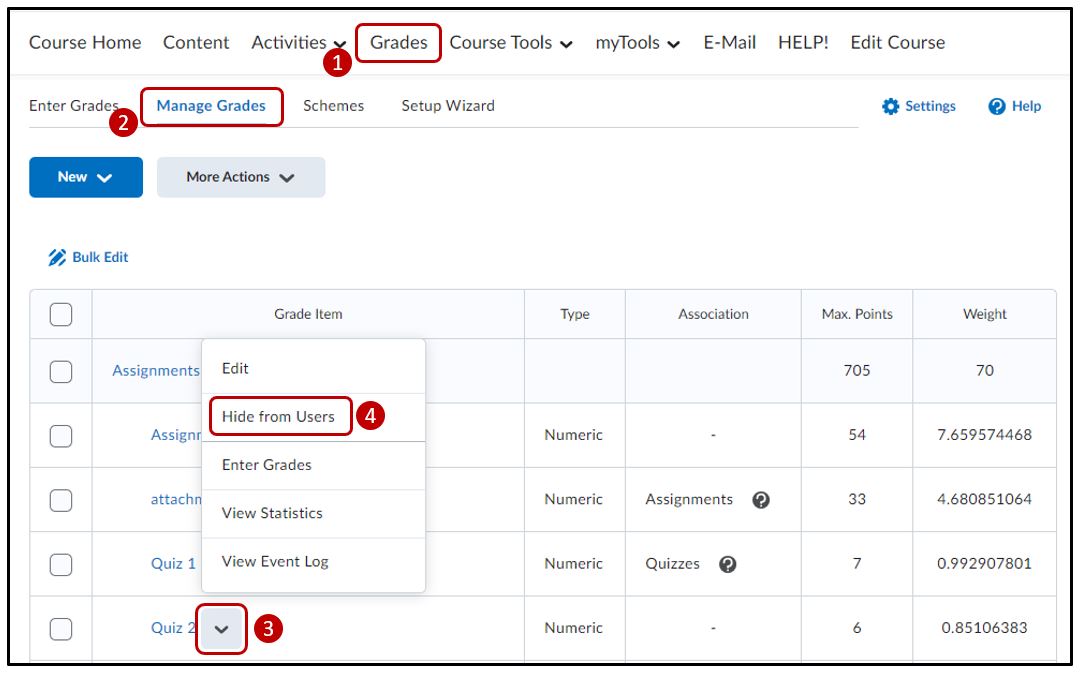
Task: Click help icon beside Quizzes association
Action: [728, 564]
